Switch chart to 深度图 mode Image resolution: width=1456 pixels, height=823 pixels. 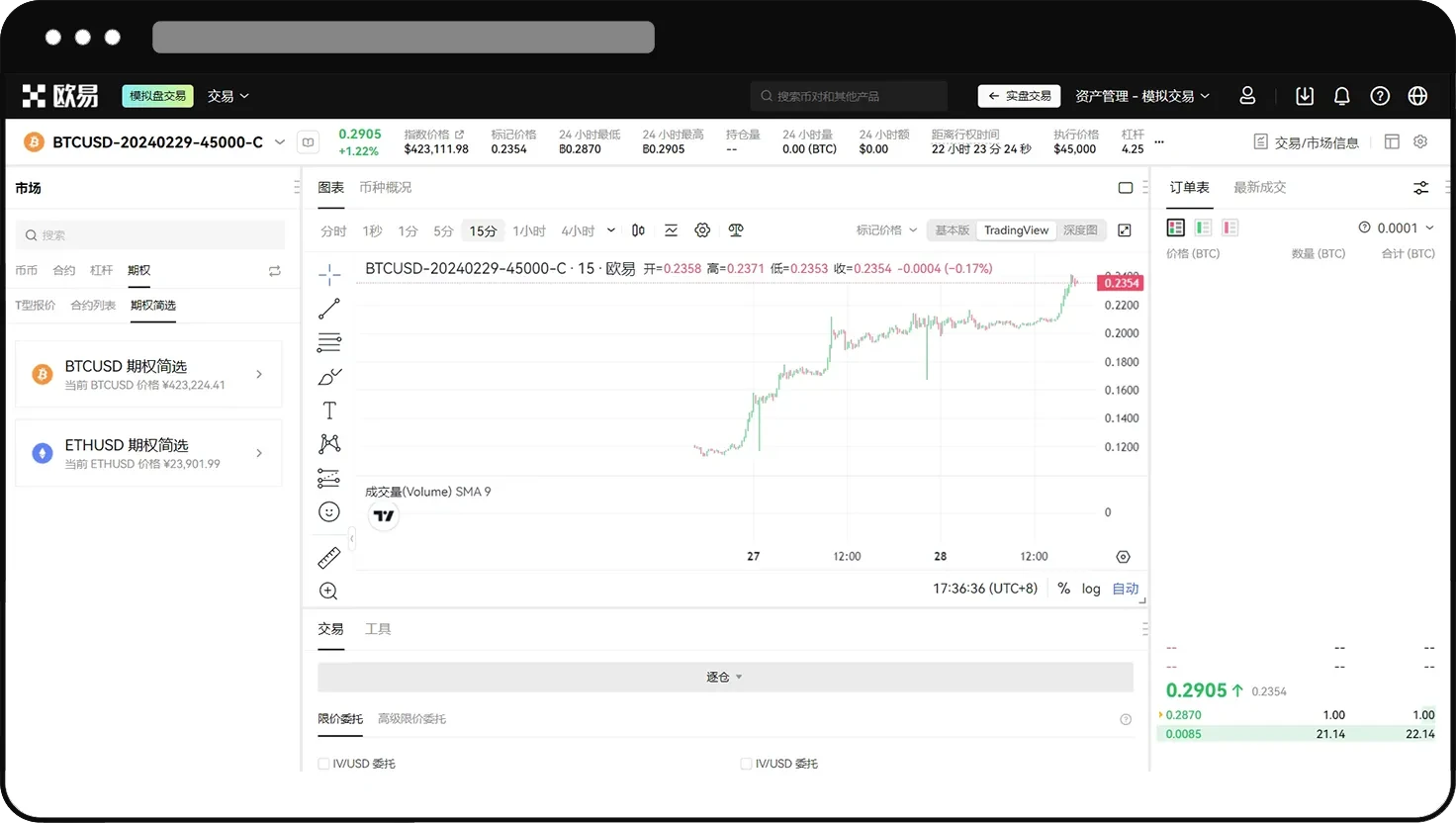pos(1080,230)
